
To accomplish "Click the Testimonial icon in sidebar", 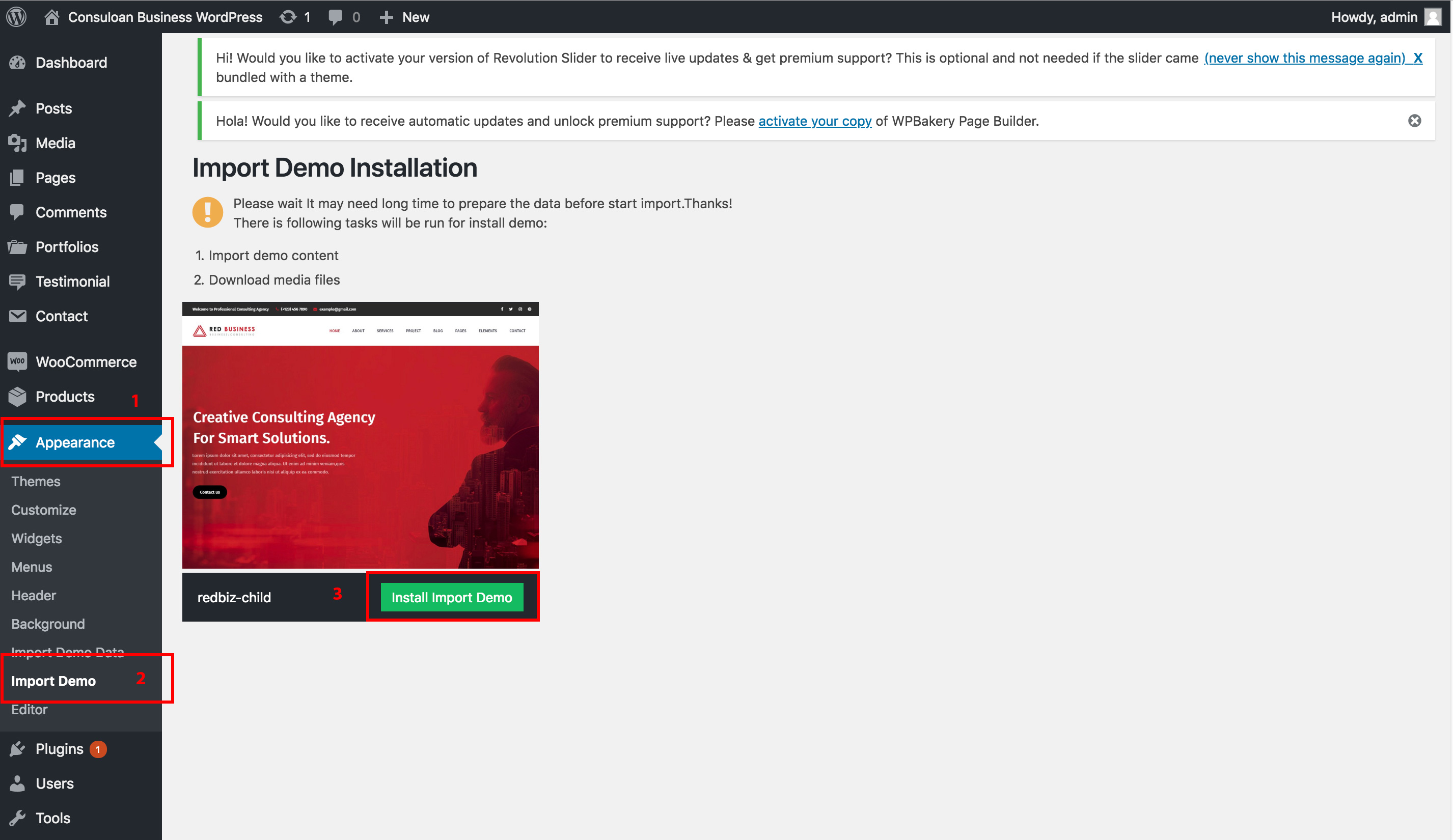I will 17,282.
